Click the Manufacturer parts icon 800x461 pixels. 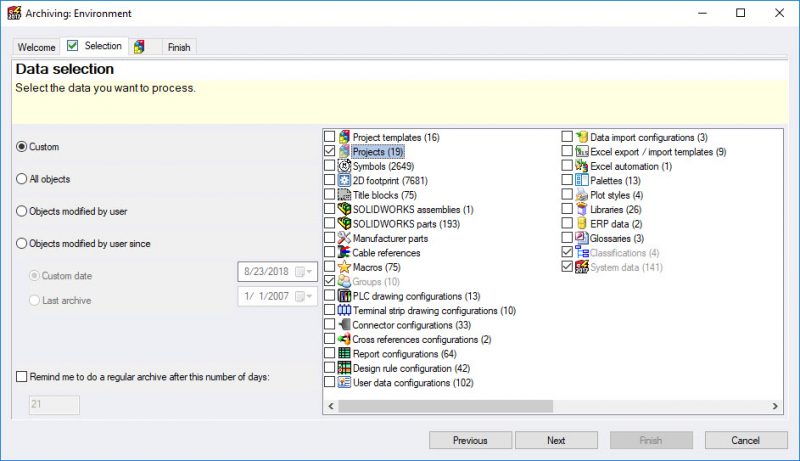click(x=344, y=238)
